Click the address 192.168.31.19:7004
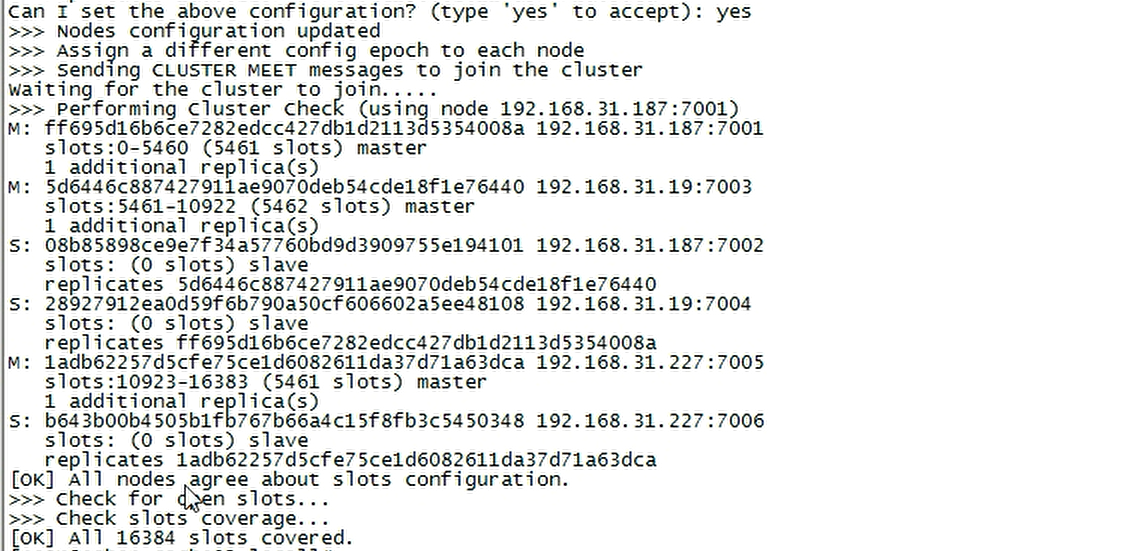The image size is (1133, 551). (x=644, y=304)
